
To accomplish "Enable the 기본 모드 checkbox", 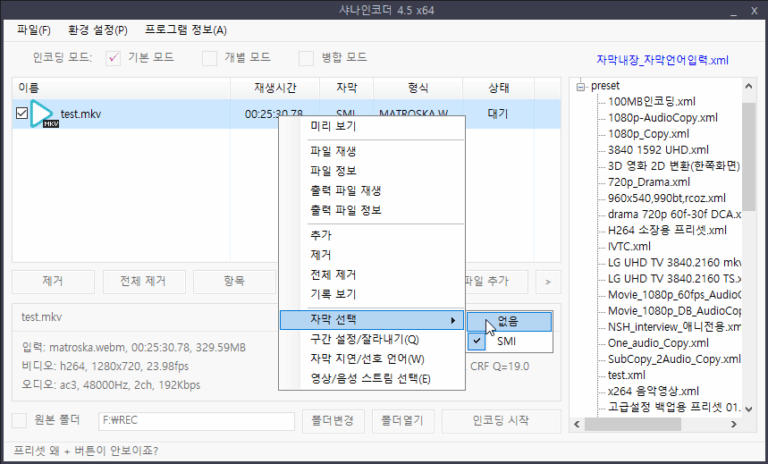I will 113,58.
